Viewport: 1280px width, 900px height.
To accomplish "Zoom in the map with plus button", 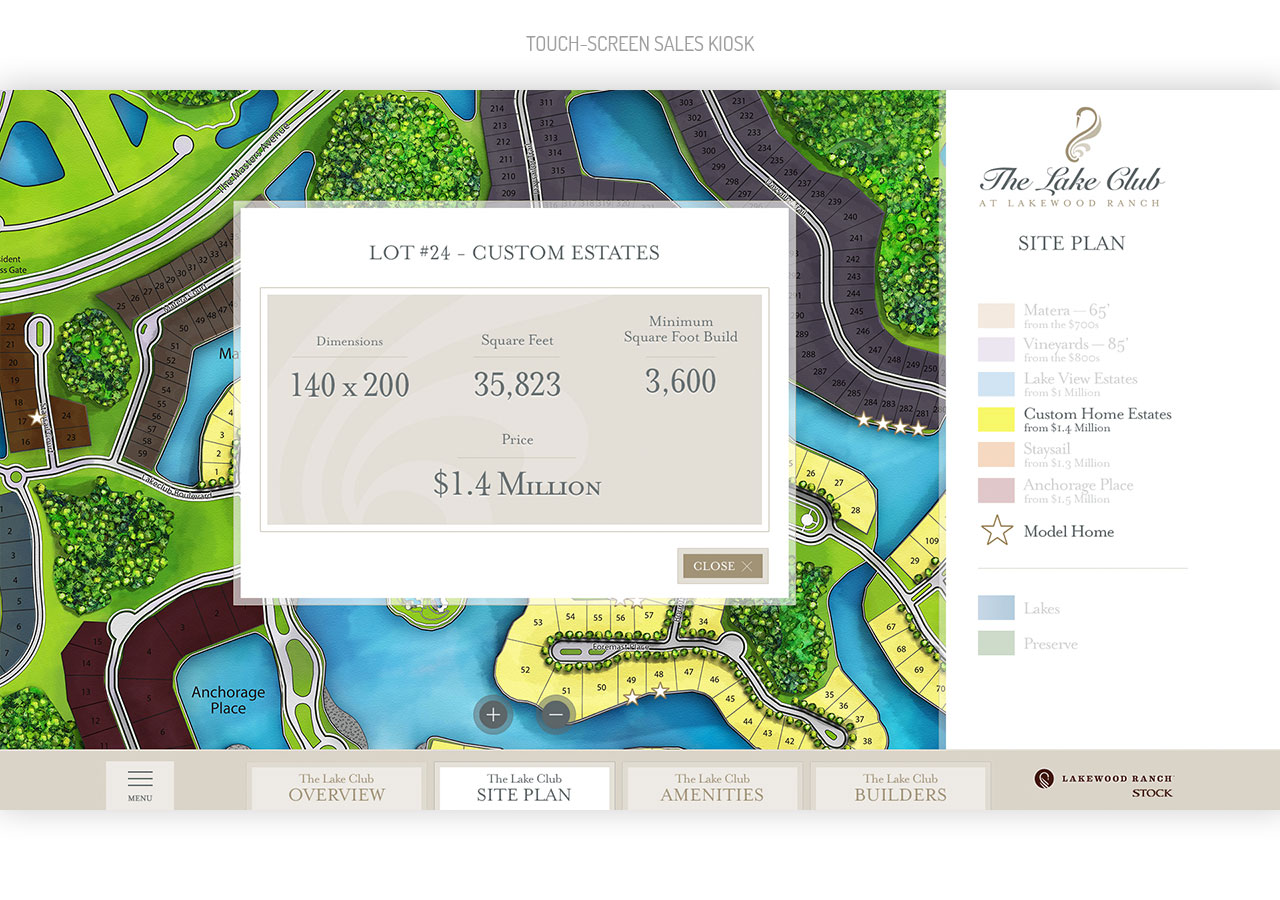I will tap(492, 714).
